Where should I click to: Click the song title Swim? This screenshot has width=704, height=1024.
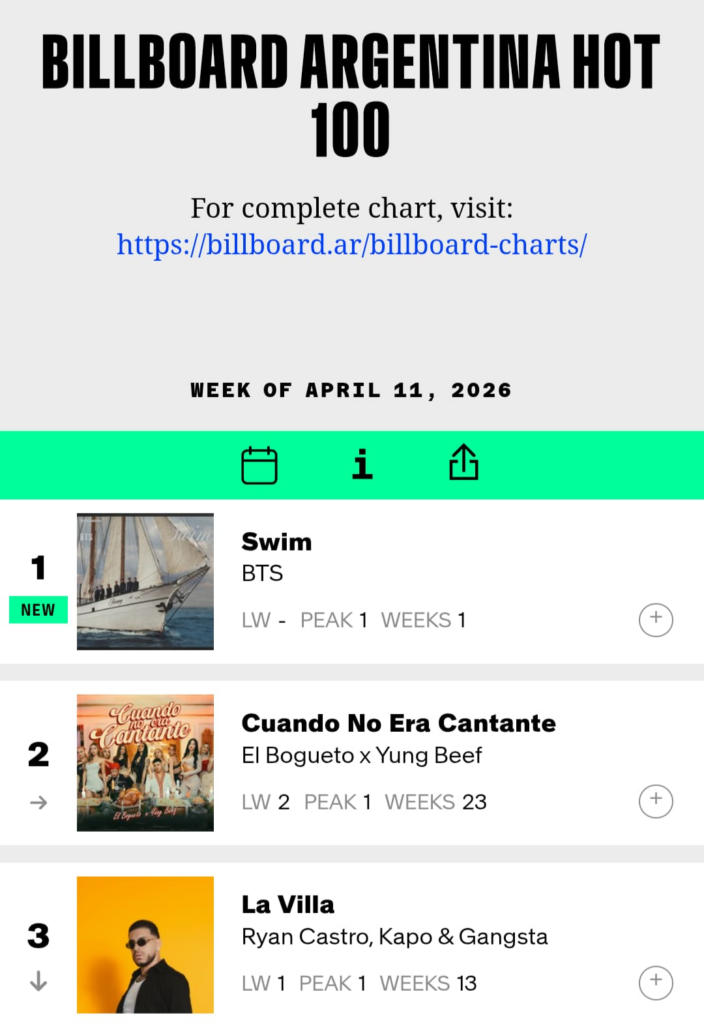tap(277, 542)
